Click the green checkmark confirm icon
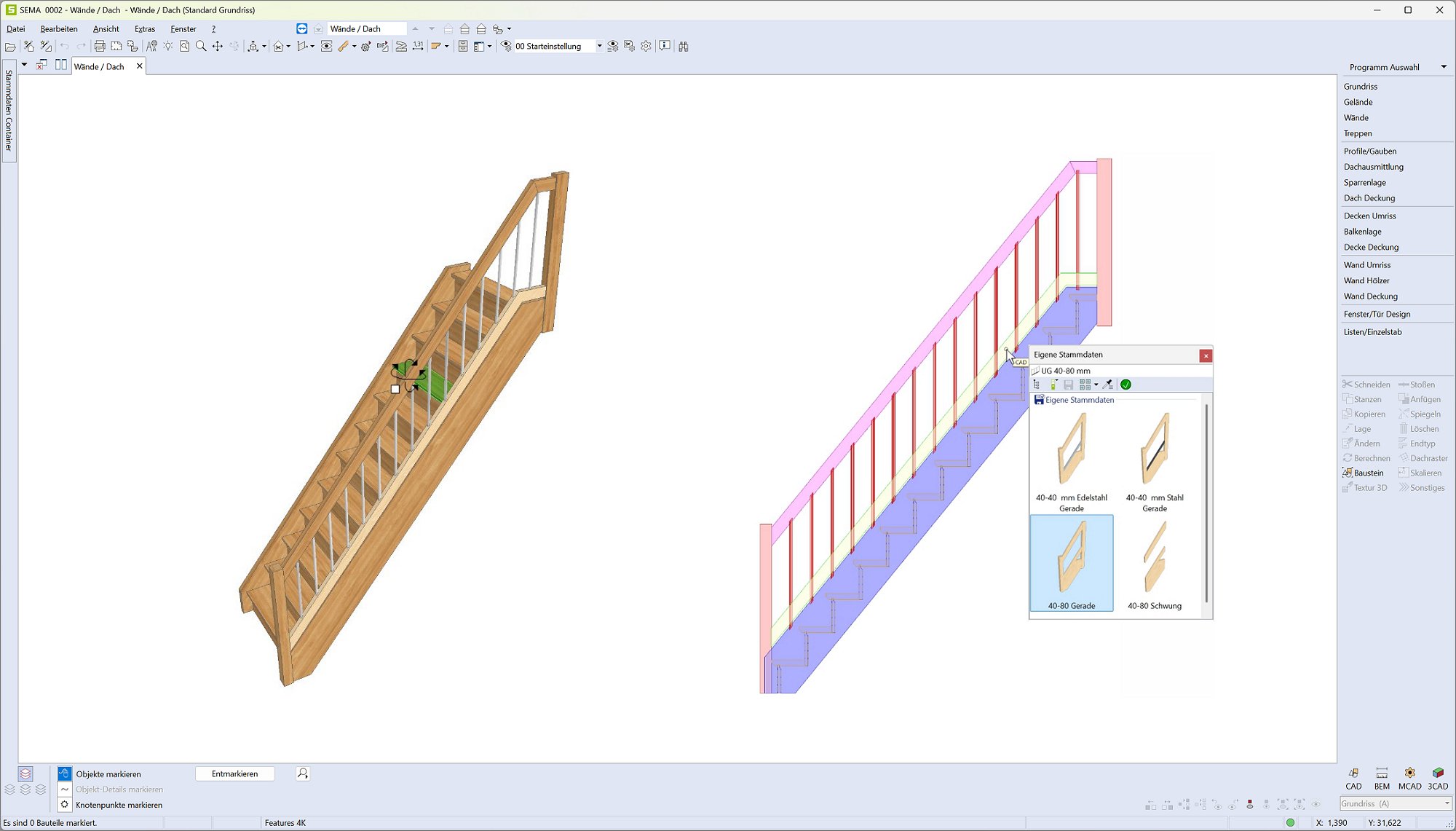The width and height of the screenshot is (1456, 831). coord(1125,385)
